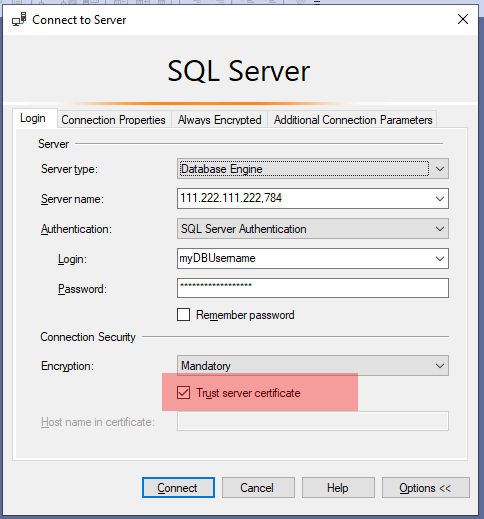Image resolution: width=484 pixels, height=519 pixels.
Task: Click the Connect to Server title icon
Action: pos(19,19)
